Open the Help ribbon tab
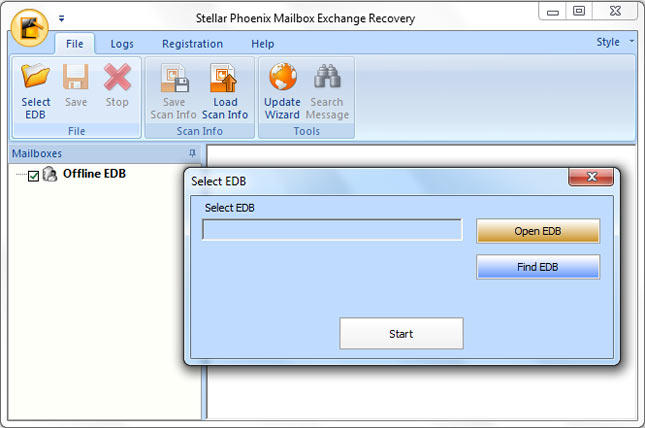The height and width of the screenshot is (428, 645). click(x=262, y=44)
